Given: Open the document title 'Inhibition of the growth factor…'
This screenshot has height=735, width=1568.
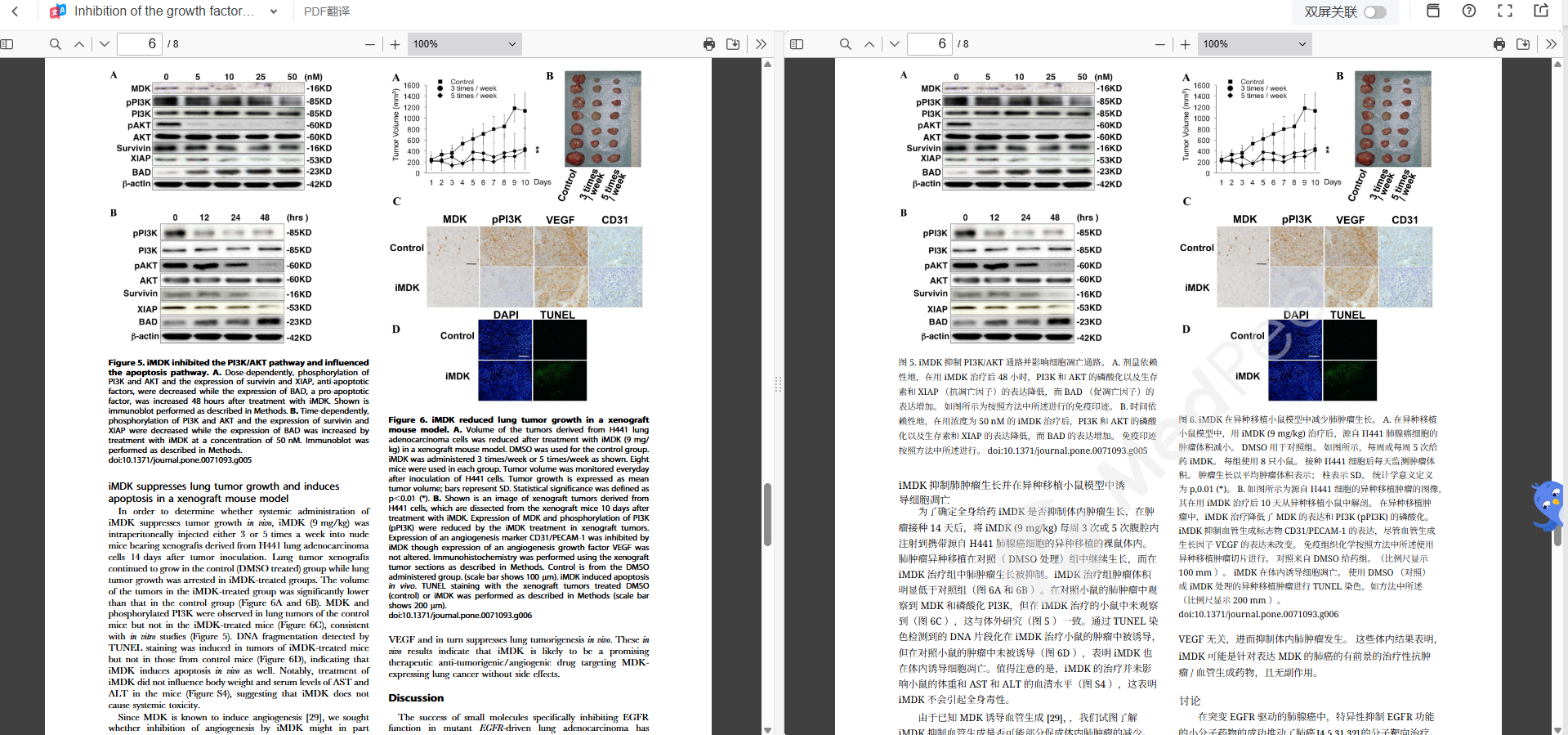Looking at the screenshot, I should (x=164, y=11).
